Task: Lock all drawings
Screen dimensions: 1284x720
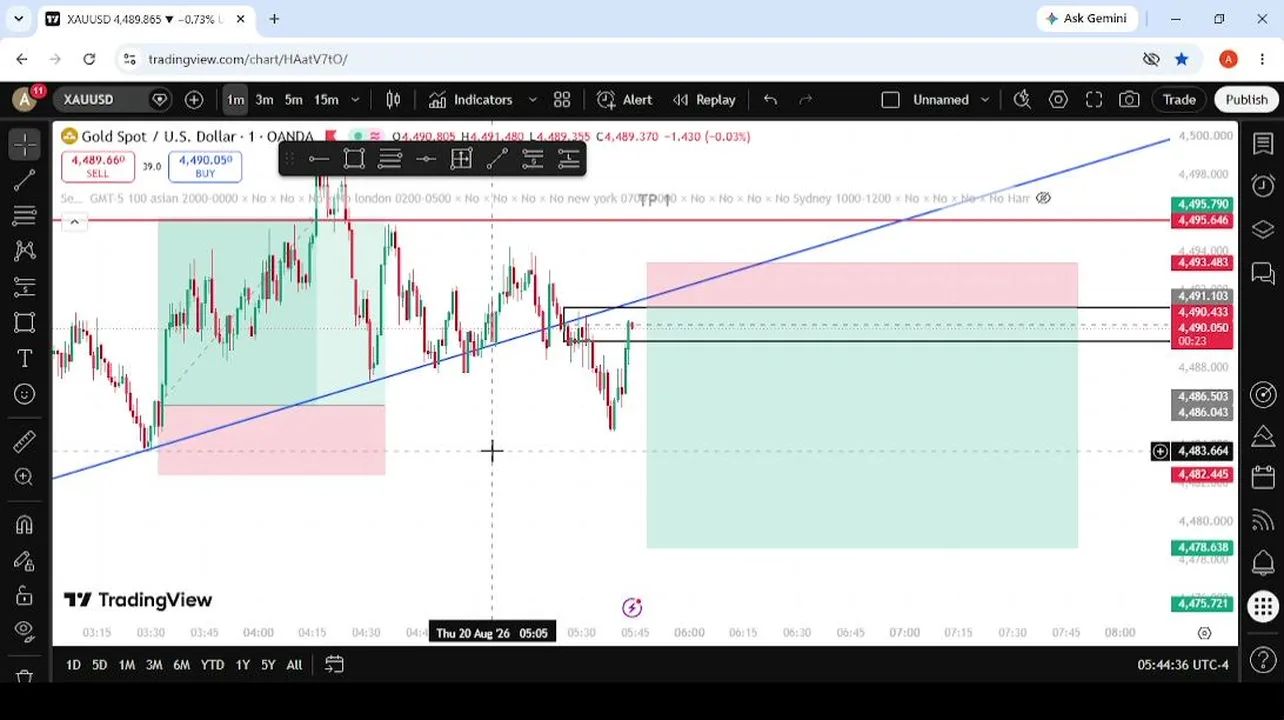Action: pyautogui.click(x=25, y=596)
